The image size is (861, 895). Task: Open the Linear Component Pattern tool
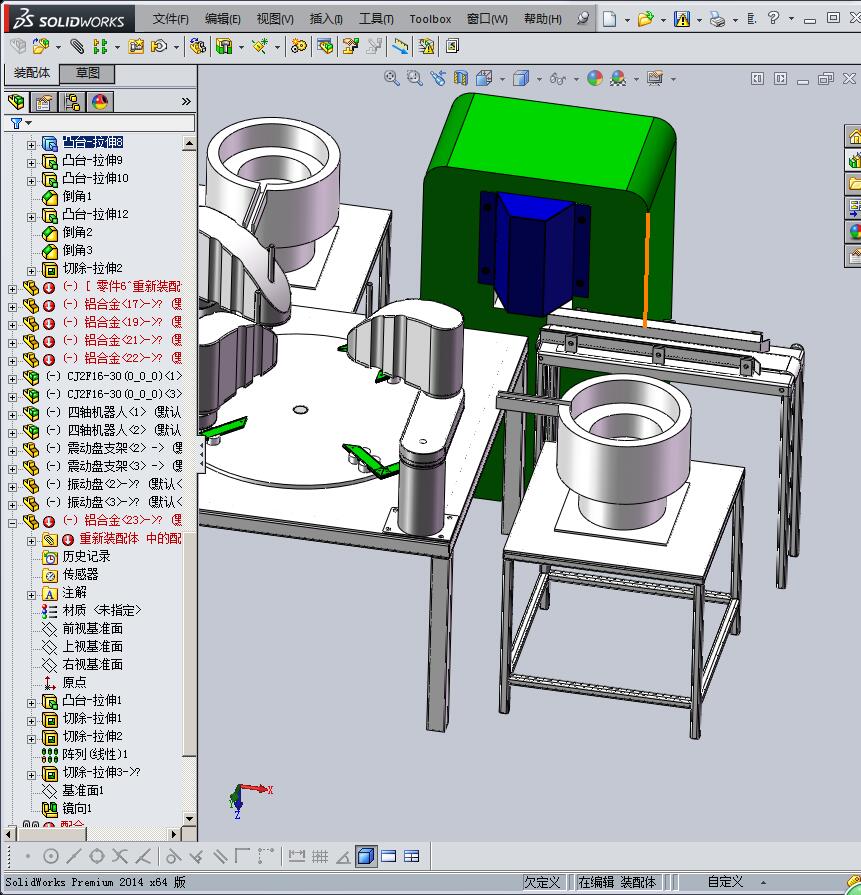(100, 46)
